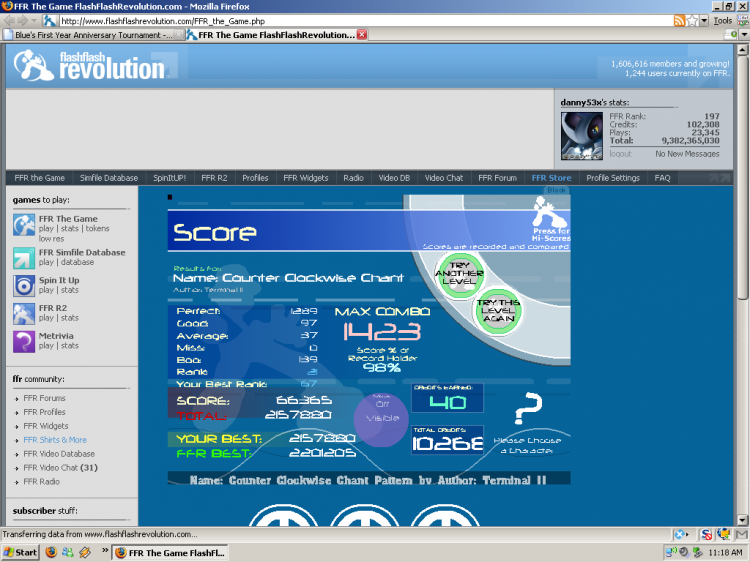Open the SpinItUP! nav item

point(169,178)
